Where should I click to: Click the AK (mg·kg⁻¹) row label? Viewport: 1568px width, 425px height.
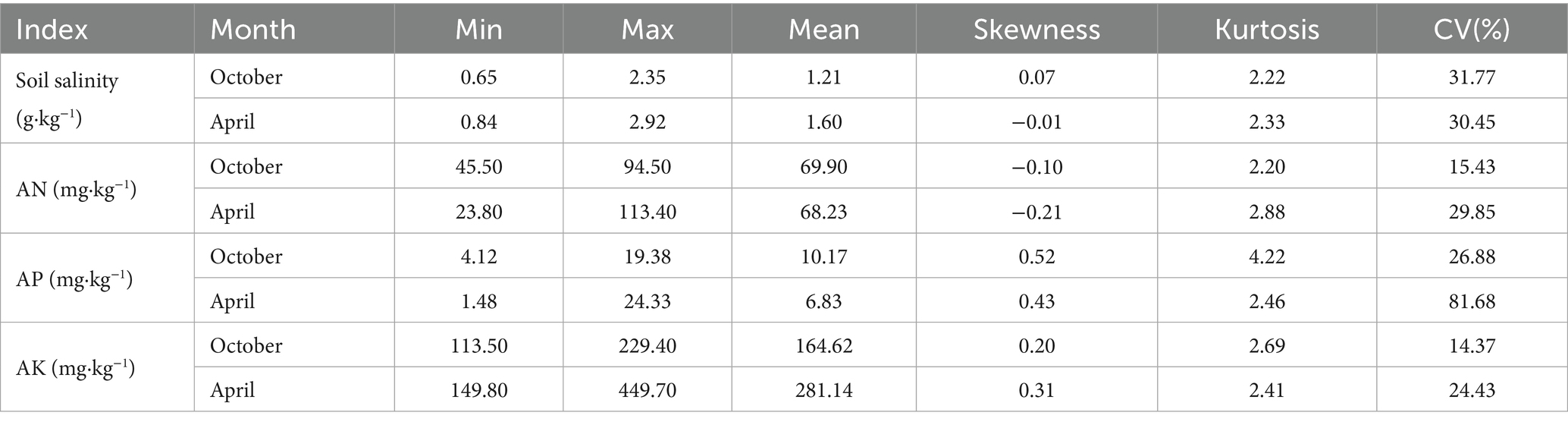click(x=75, y=368)
